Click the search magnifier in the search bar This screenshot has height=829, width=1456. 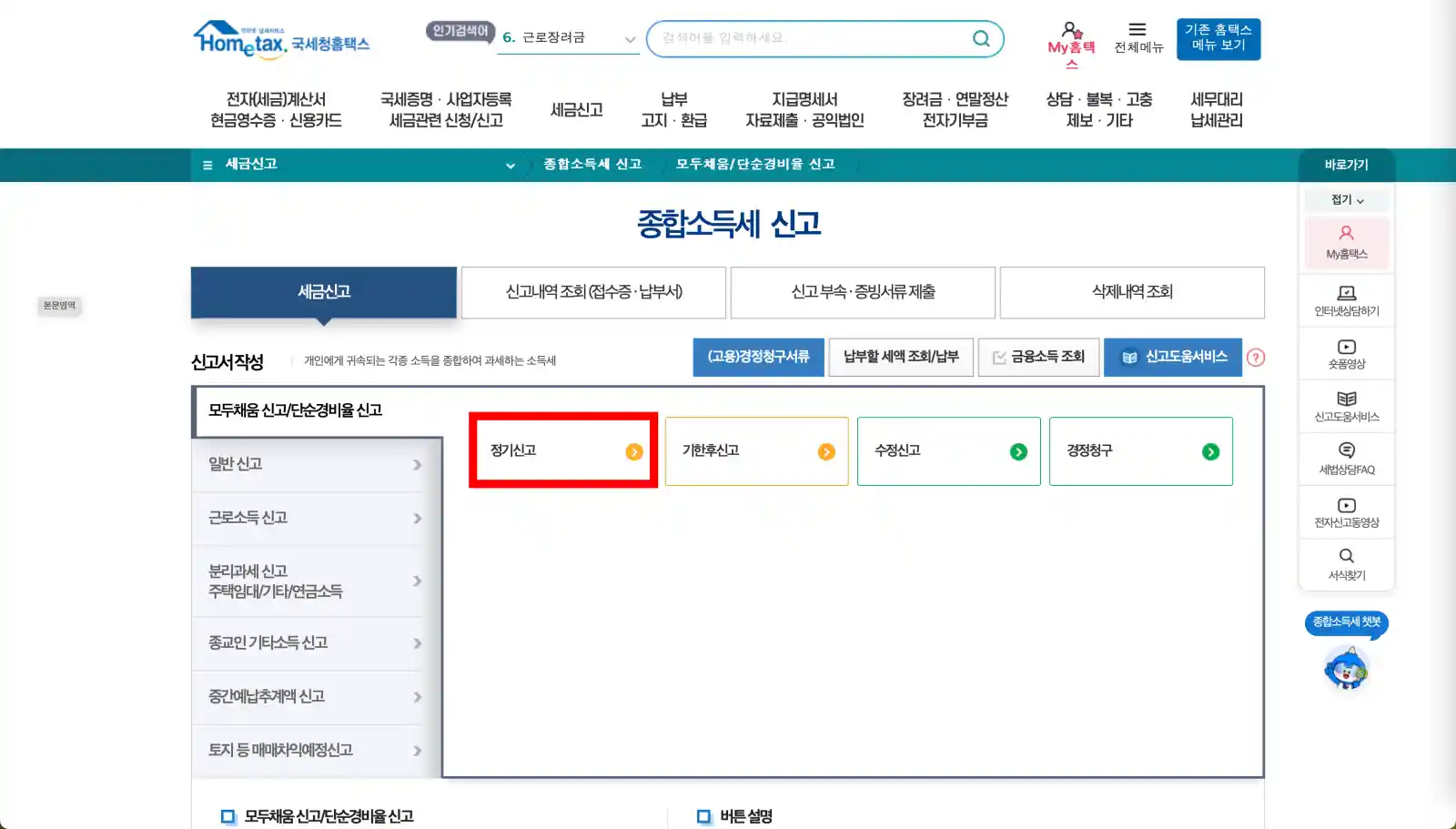coord(980,38)
